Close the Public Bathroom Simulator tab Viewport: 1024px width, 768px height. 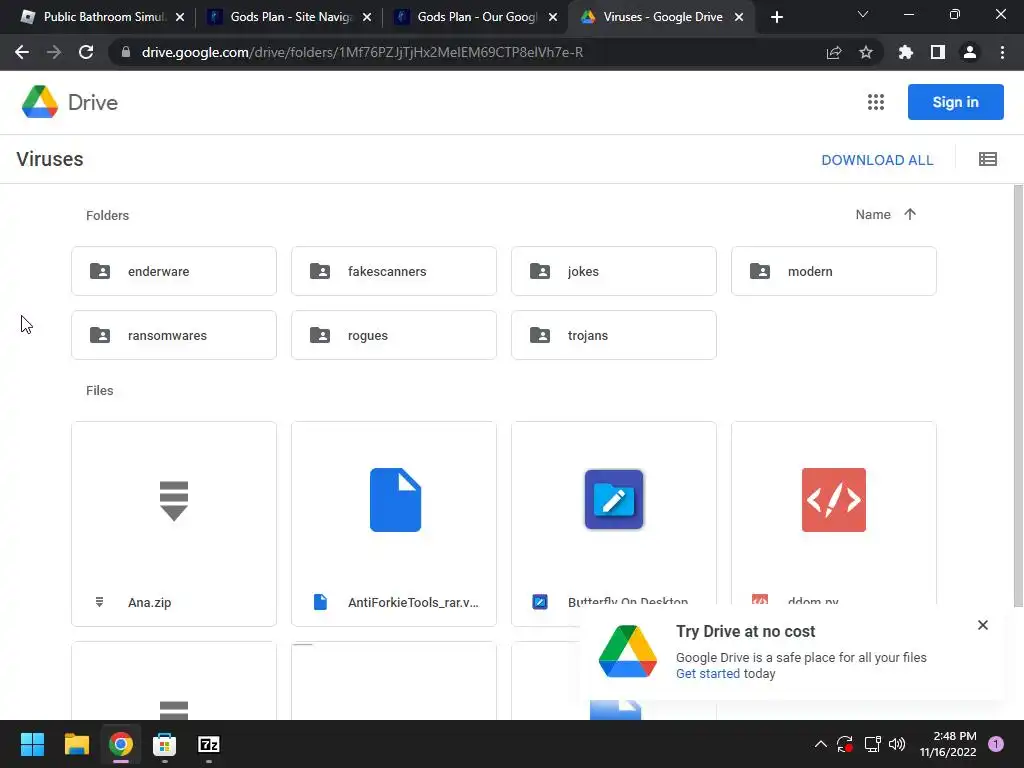click(180, 17)
